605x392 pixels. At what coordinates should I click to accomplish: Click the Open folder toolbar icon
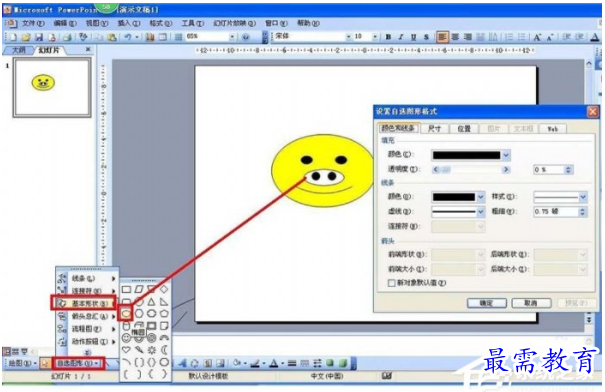26,37
